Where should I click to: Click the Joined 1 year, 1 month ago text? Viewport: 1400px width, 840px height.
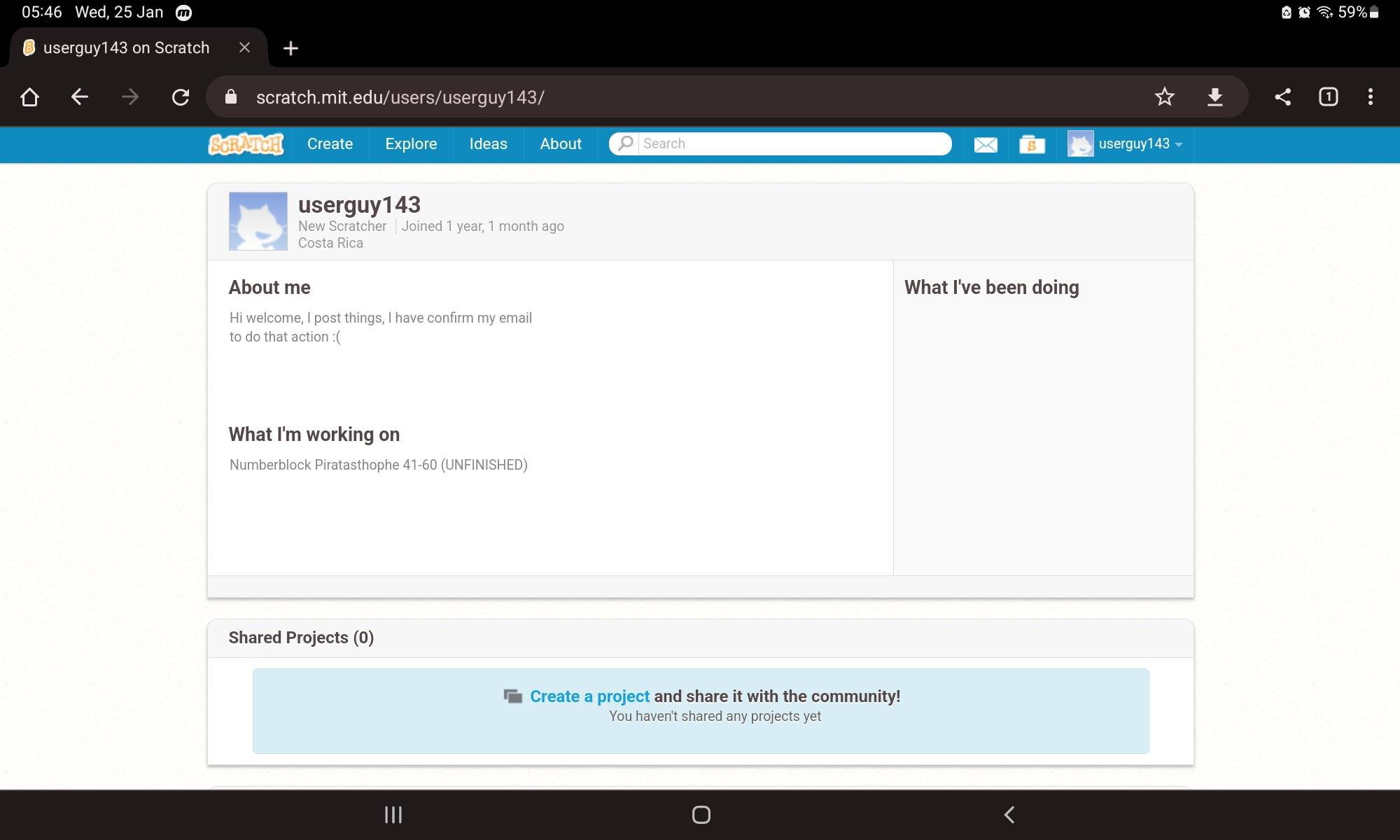[x=482, y=226]
